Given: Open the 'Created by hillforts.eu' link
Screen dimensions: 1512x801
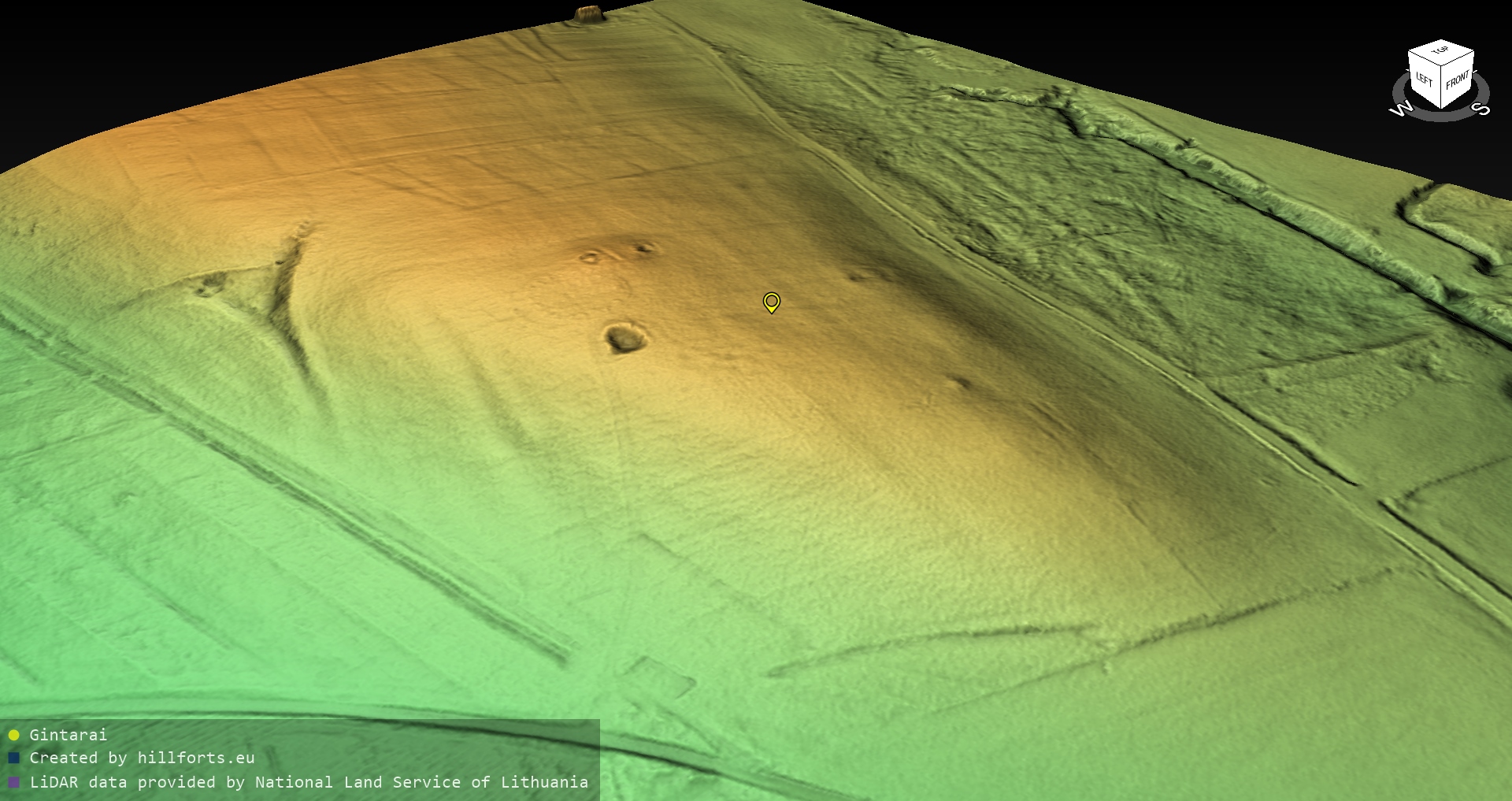Looking at the screenshot, I should click(142, 758).
